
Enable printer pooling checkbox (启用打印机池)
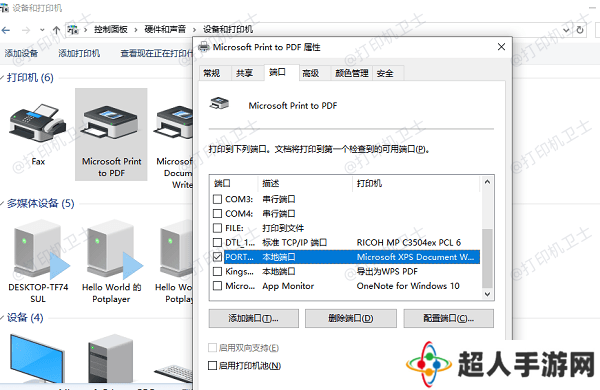pyautogui.click(x=212, y=366)
